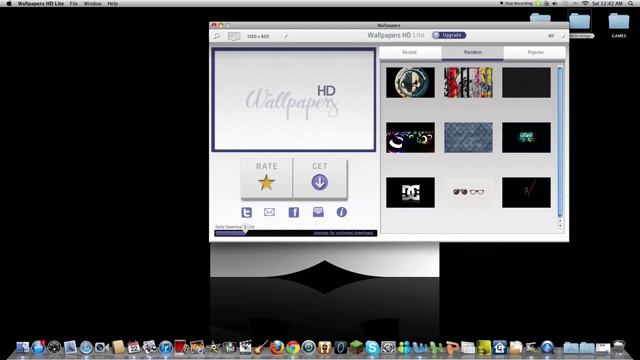The image size is (640, 360).
Task: Share via the email envelope icon
Action: 269,212
